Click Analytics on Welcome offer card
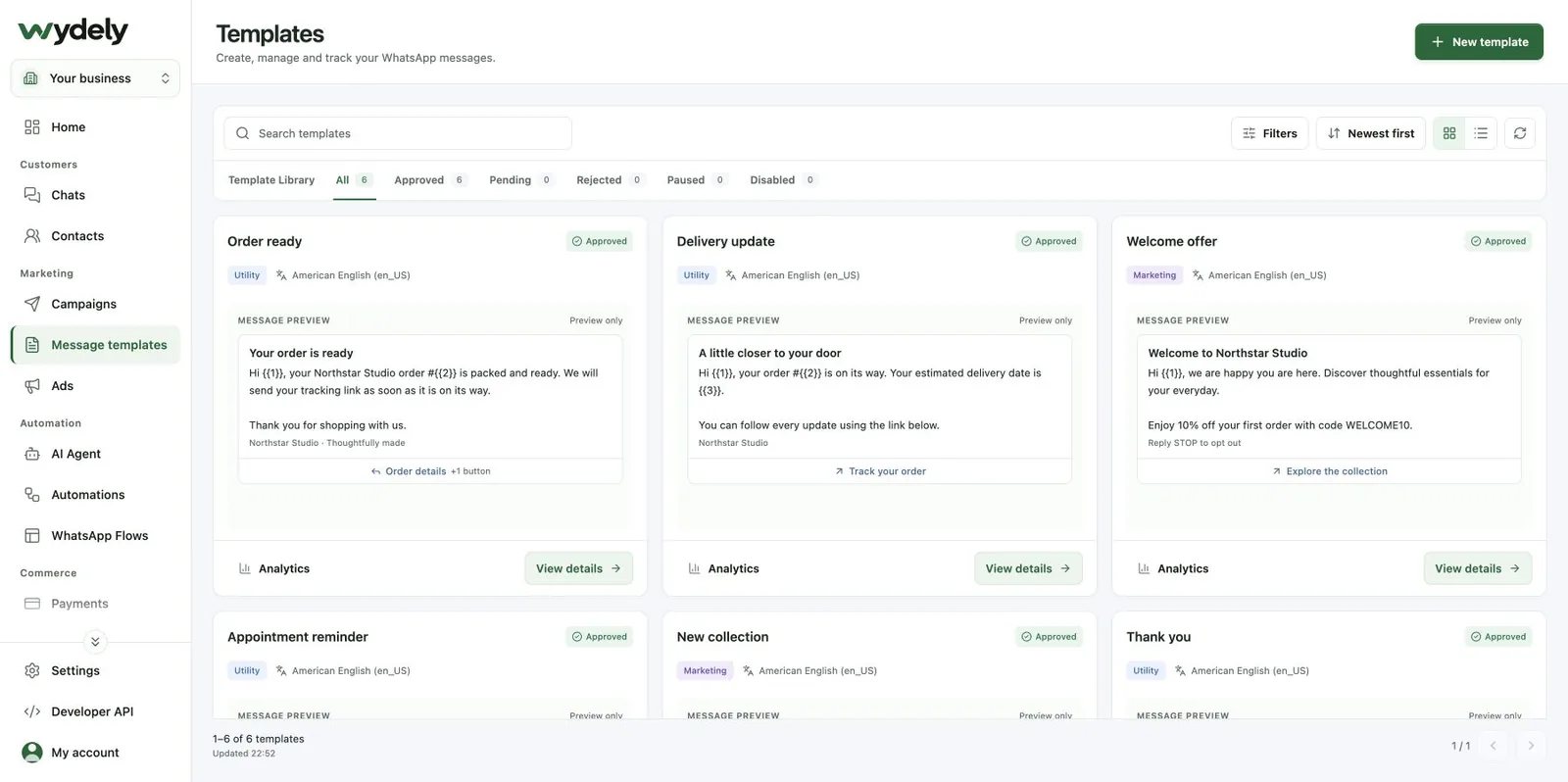 tap(1173, 568)
